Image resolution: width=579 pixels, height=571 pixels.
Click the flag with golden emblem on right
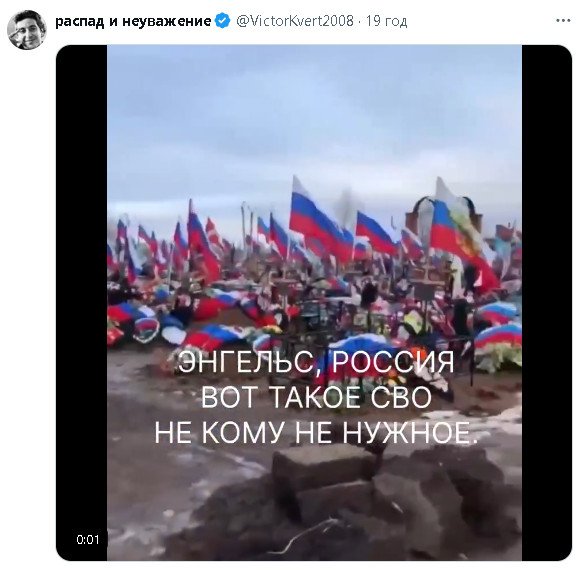tap(462, 233)
